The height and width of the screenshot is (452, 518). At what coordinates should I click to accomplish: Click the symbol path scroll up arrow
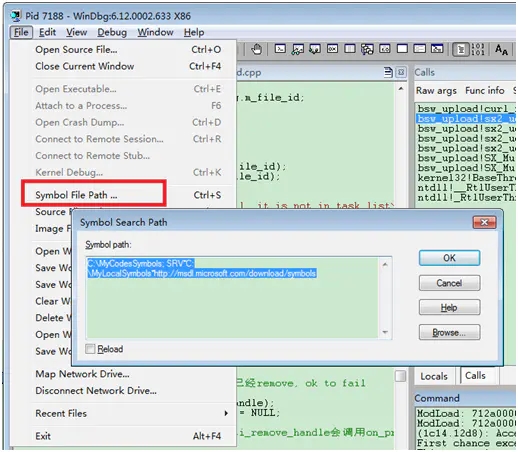point(385,265)
